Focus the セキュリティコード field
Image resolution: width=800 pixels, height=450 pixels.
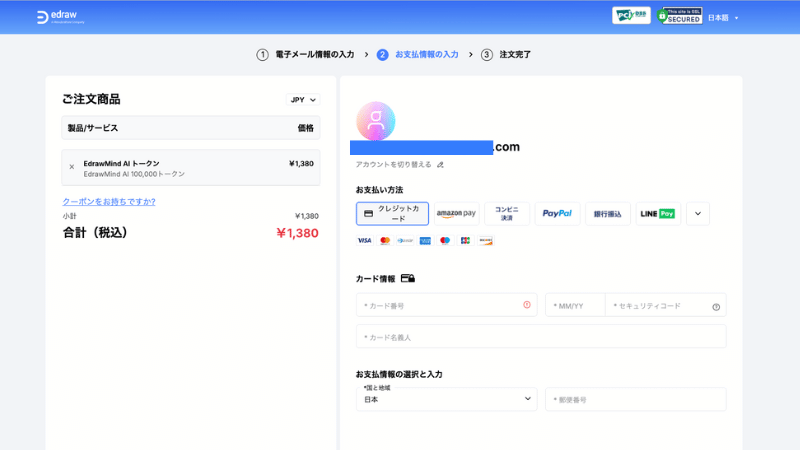(x=665, y=305)
